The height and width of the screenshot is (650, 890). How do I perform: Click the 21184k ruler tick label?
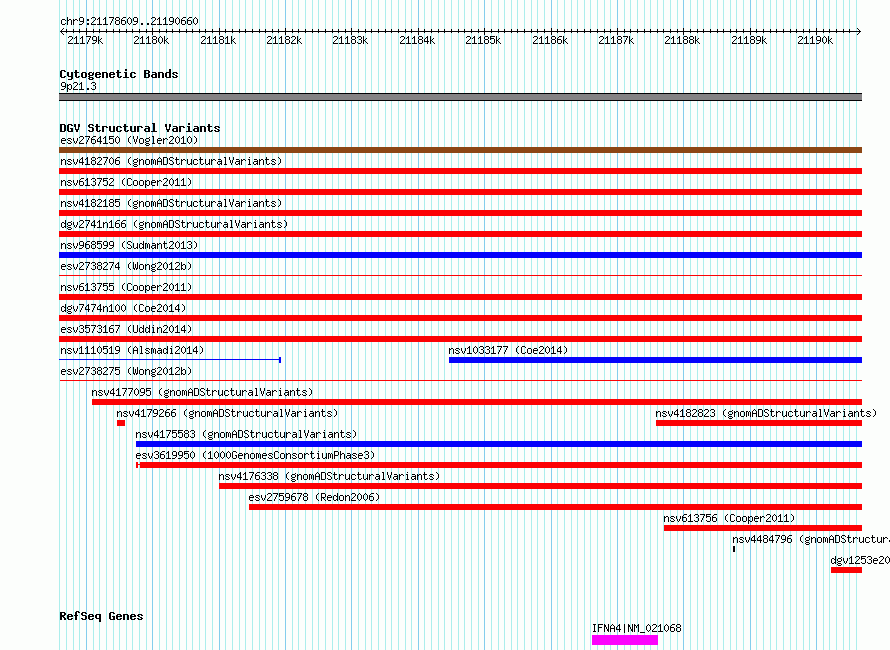click(417, 40)
